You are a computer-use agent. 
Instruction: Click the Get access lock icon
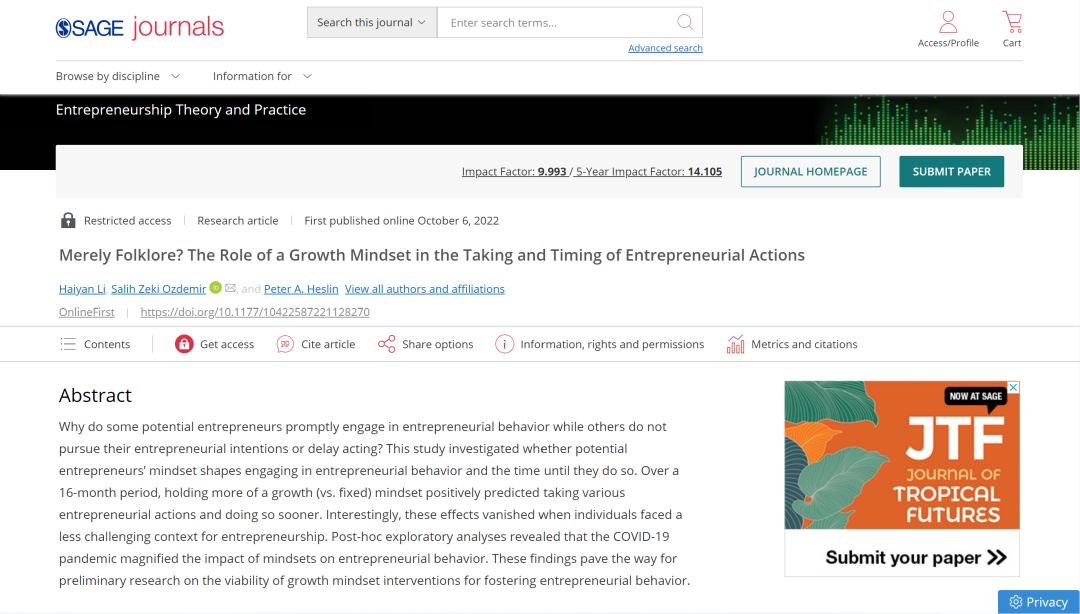(x=184, y=344)
